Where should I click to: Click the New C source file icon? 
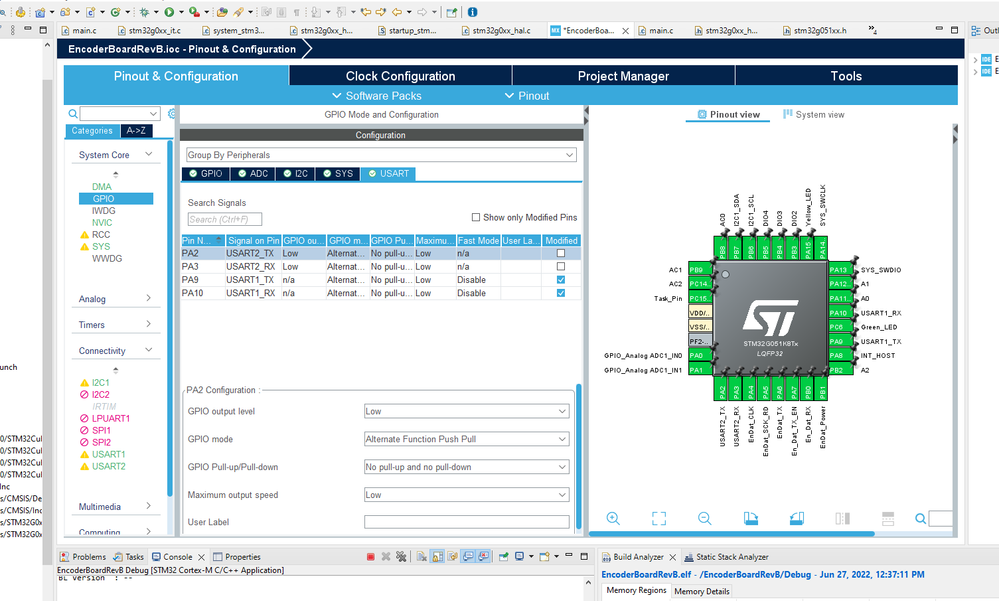pos(90,12)
